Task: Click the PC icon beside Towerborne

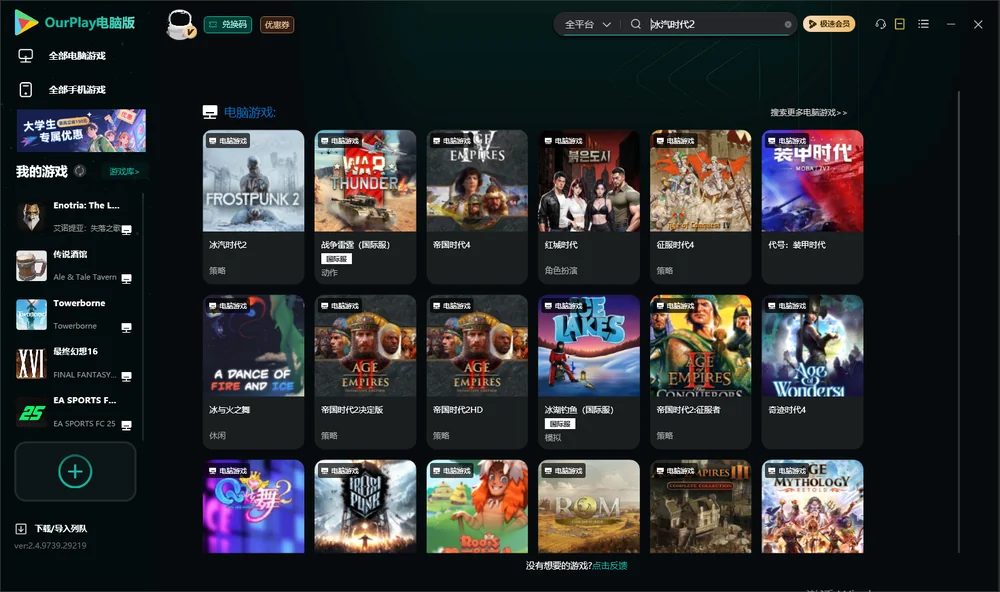Action: pyautogui.click(x=126, y=328)
